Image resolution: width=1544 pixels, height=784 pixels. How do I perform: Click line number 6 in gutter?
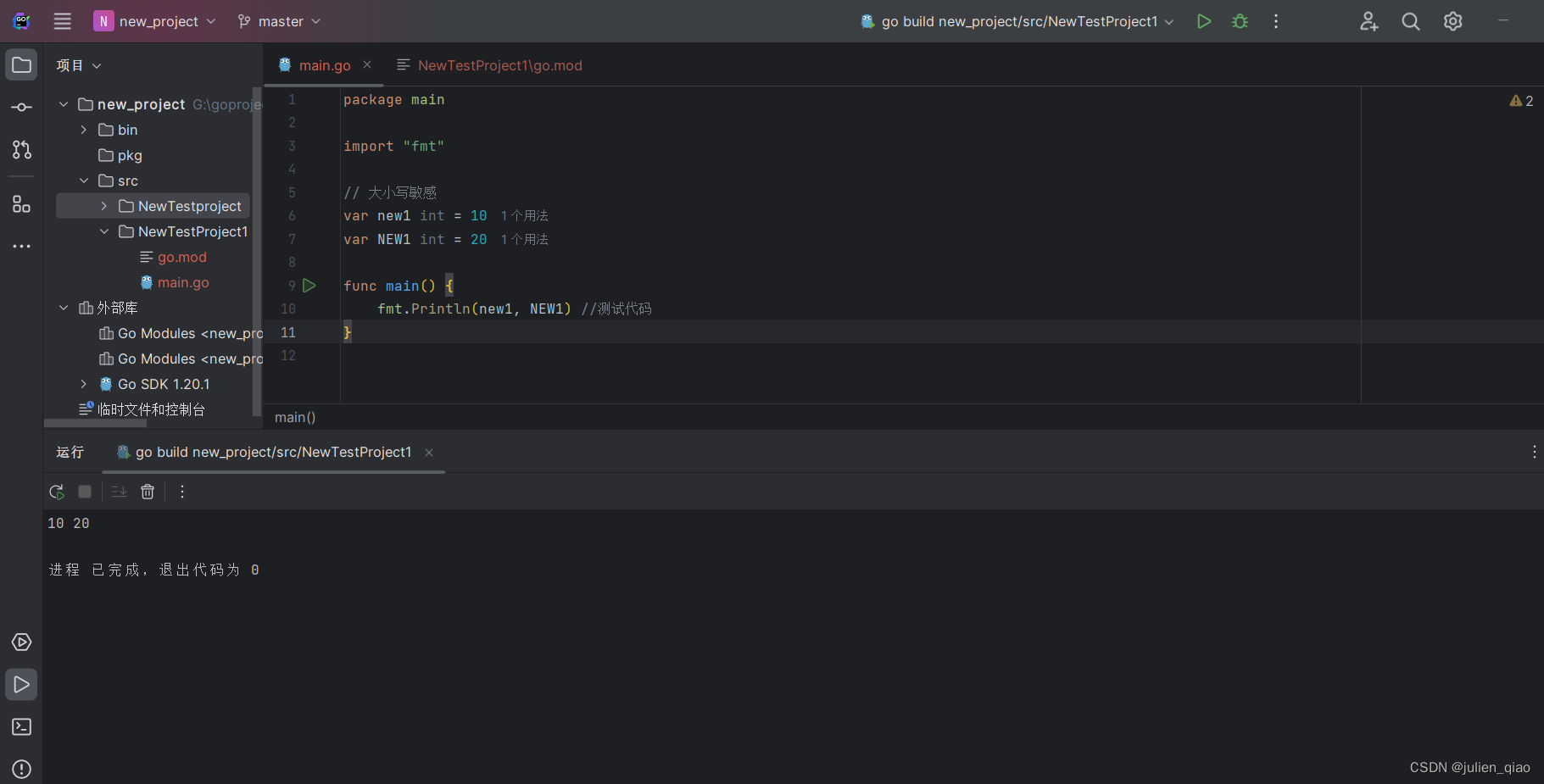pos(292,216)
